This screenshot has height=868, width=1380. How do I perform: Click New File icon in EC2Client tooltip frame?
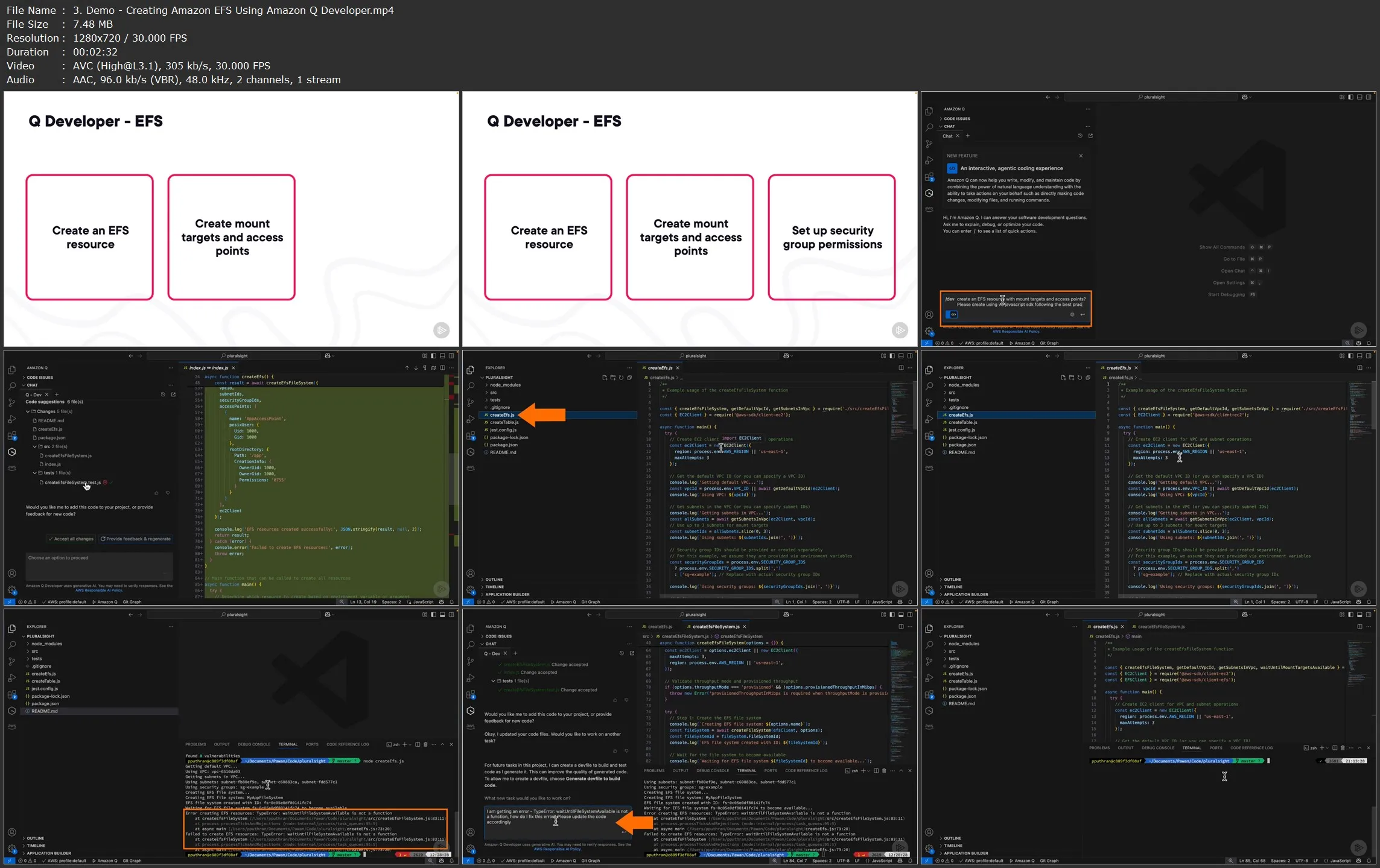point(604,378)
